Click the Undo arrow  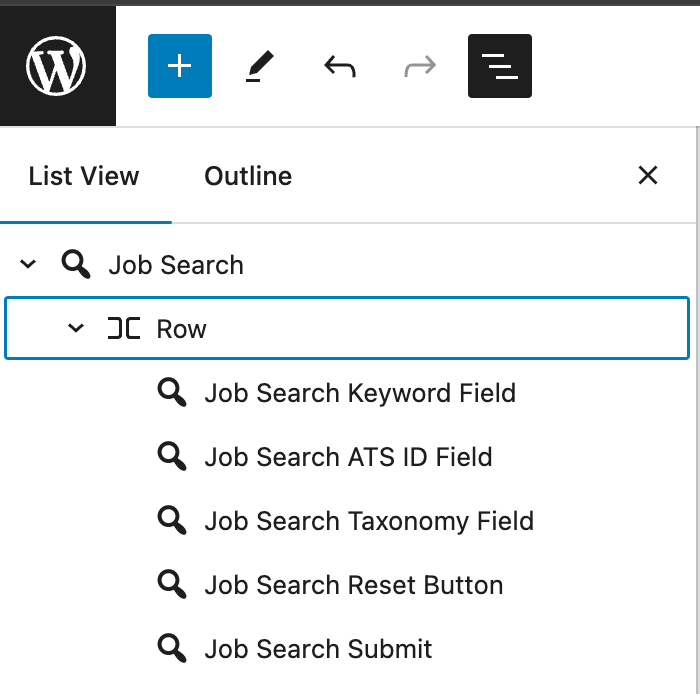[340, 66]
